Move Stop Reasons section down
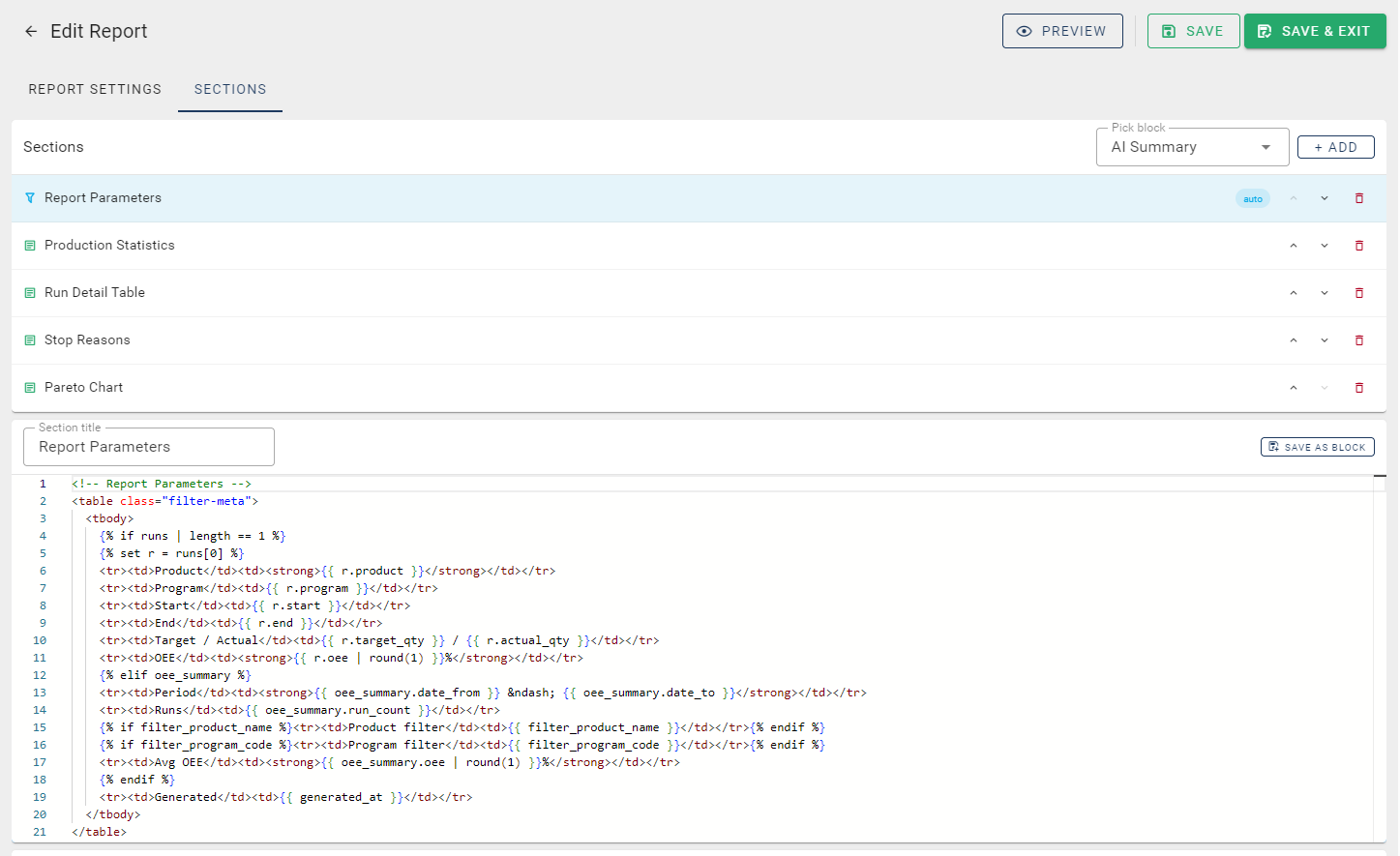1400x856 pixels. click(1325, 340)
